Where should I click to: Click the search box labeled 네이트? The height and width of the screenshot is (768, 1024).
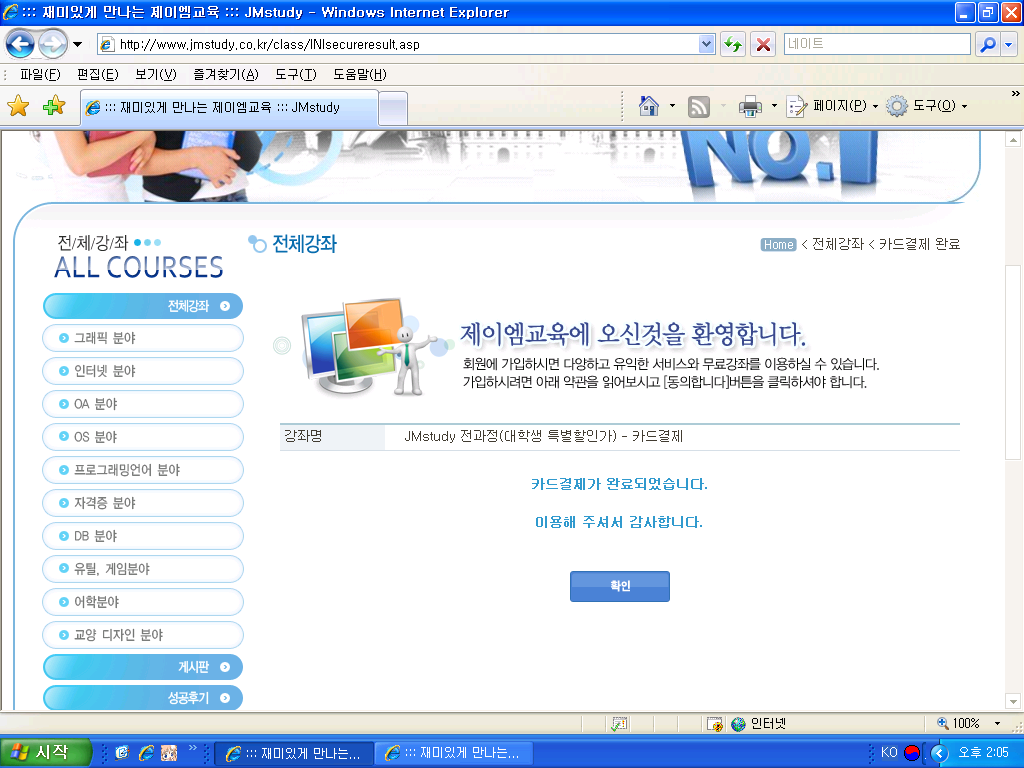point(876,44)
